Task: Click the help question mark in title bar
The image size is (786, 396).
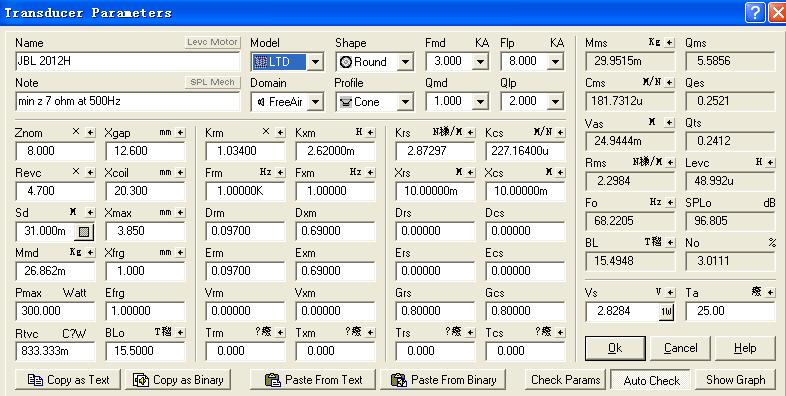Action: [x=754, y=12]
